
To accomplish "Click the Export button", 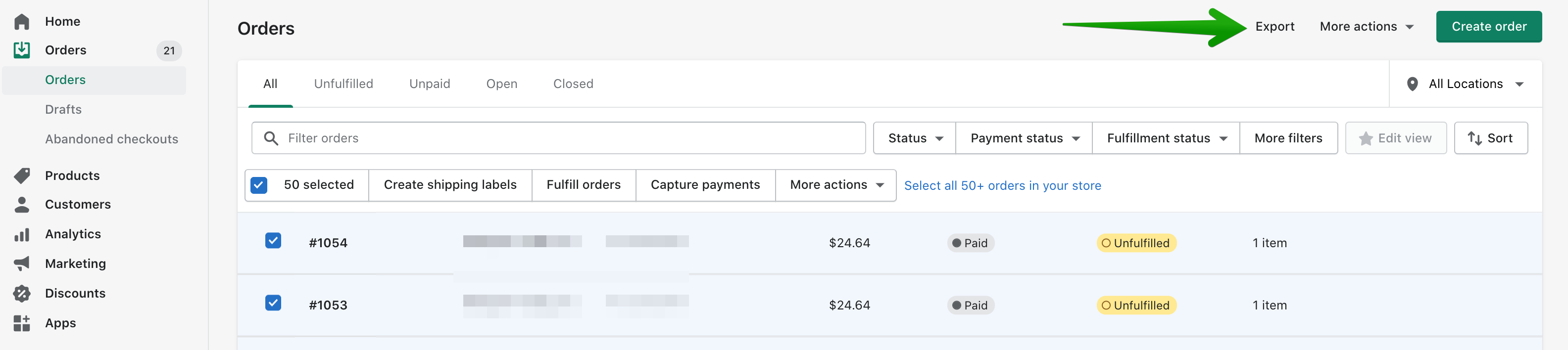I will pos(1274,27).
